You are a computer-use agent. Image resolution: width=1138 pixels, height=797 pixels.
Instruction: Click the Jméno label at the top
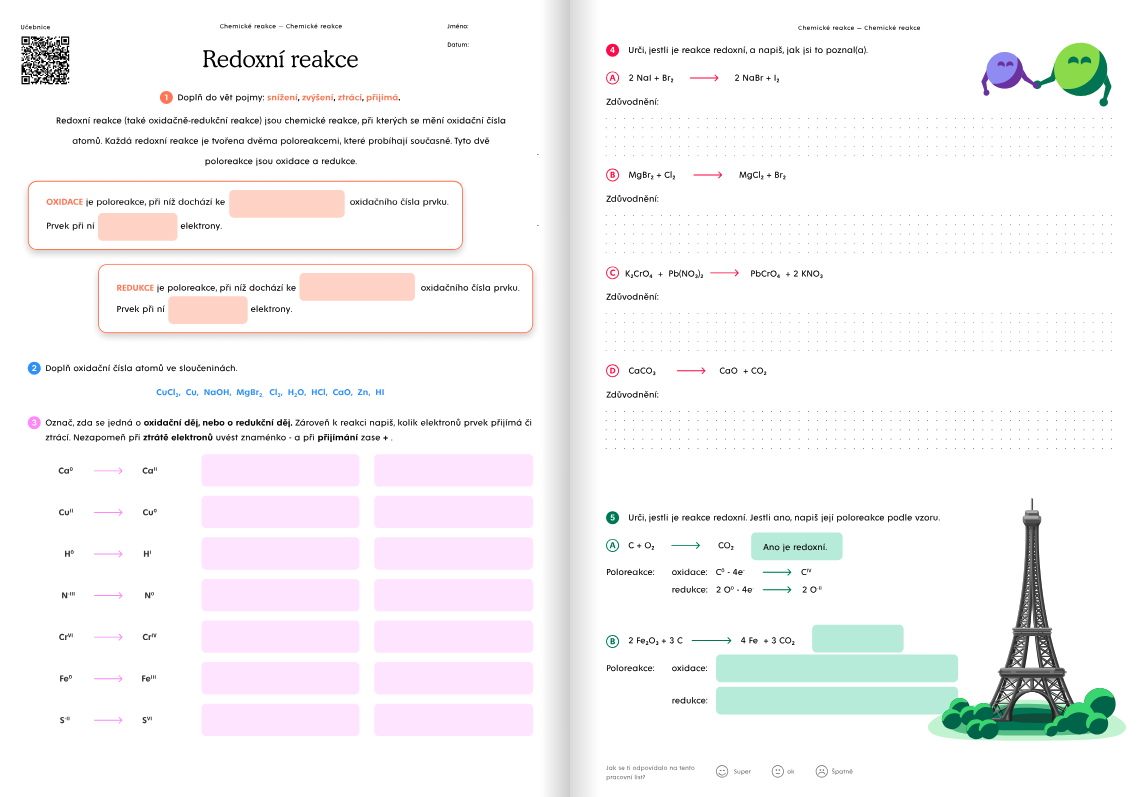point(457,26)
